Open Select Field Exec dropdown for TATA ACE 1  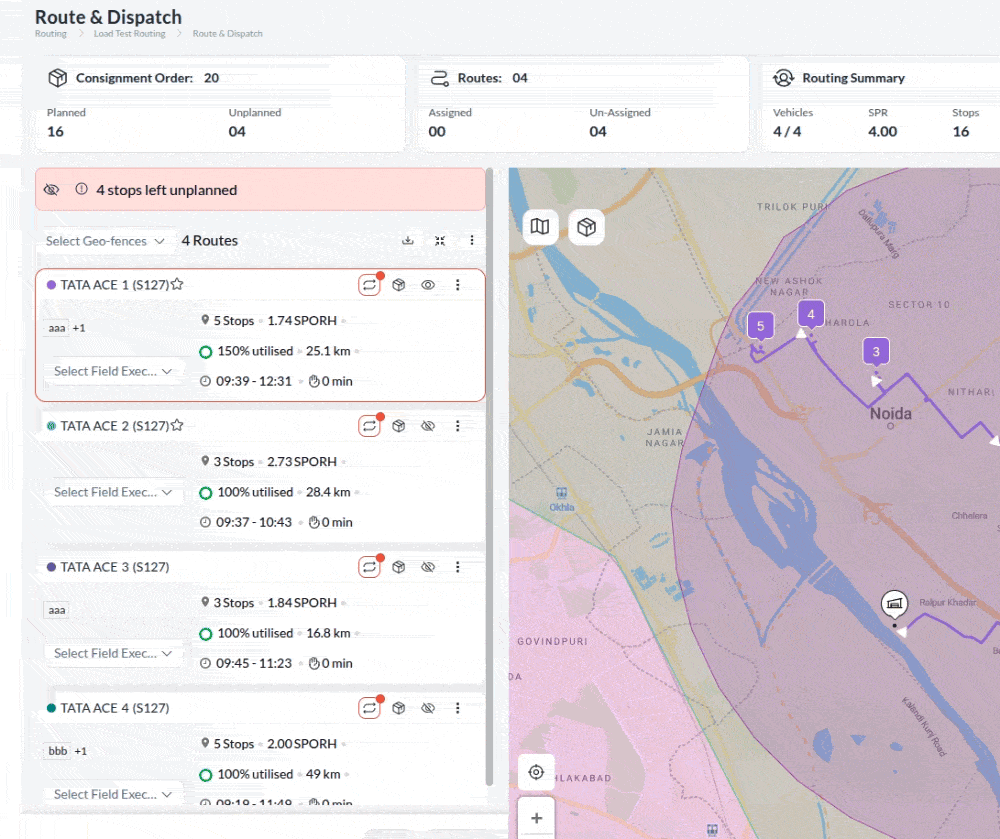click(x=113, y=371)
